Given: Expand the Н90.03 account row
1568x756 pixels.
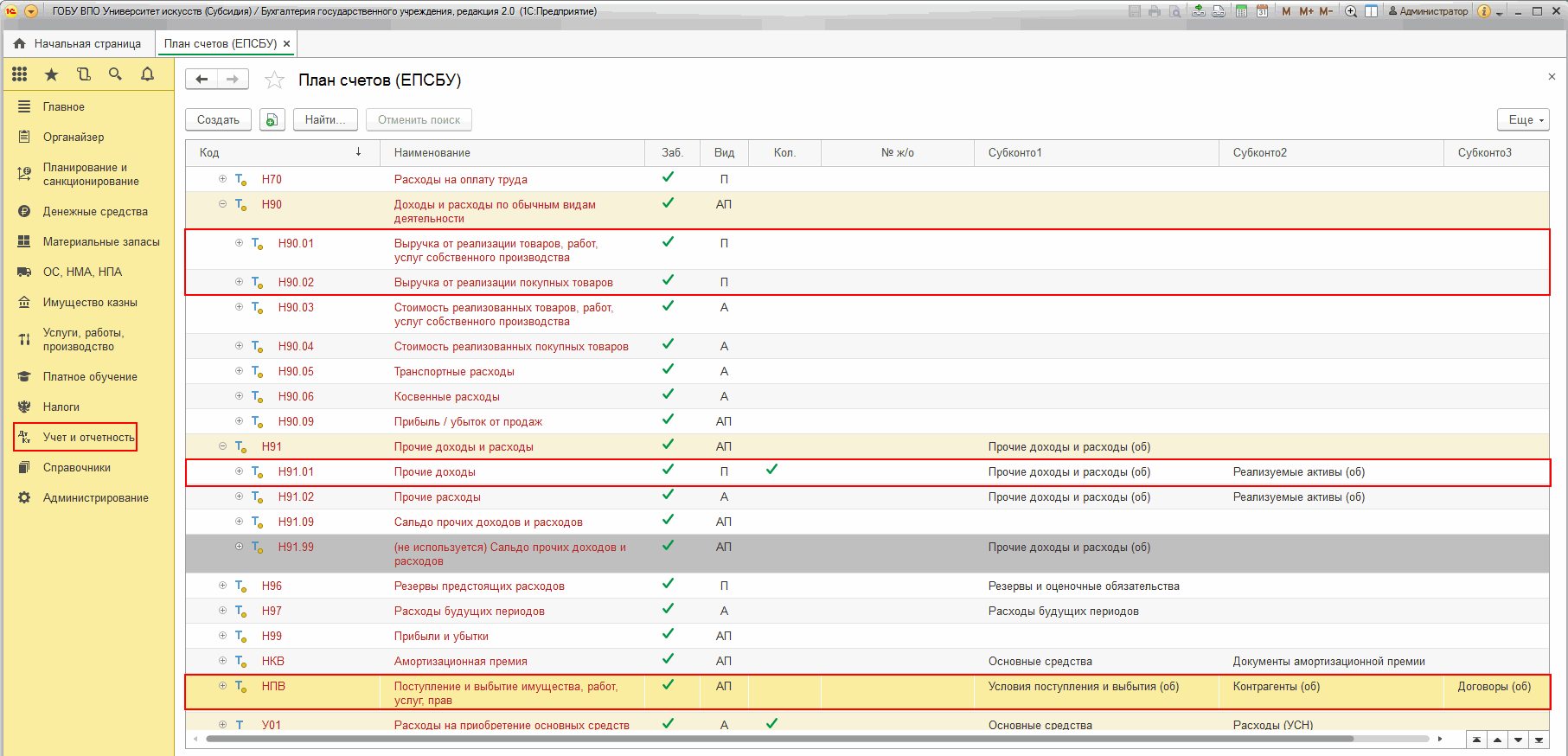Looking at the screenshot, I should click(x=239, y=307).
